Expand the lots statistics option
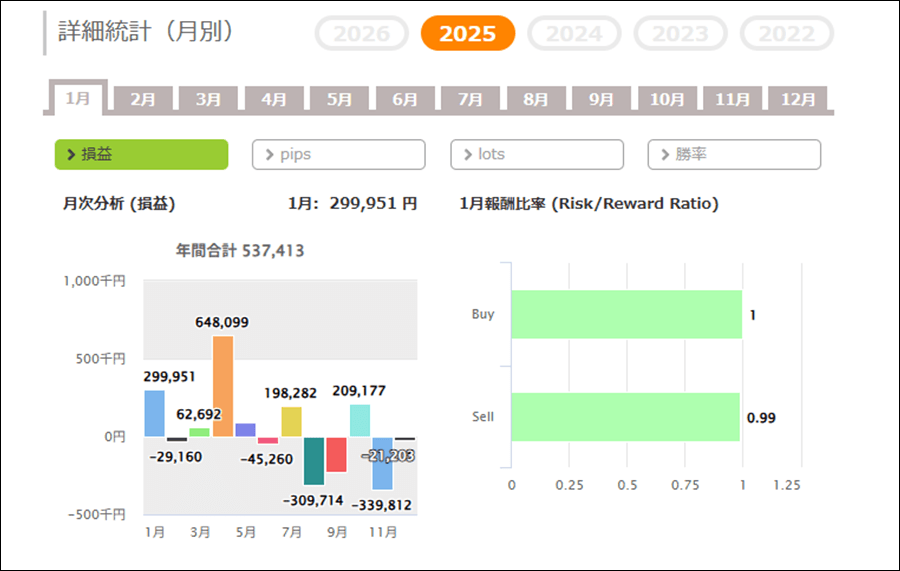The height and width of the screenshot is (571, 900). pos(536,155)
